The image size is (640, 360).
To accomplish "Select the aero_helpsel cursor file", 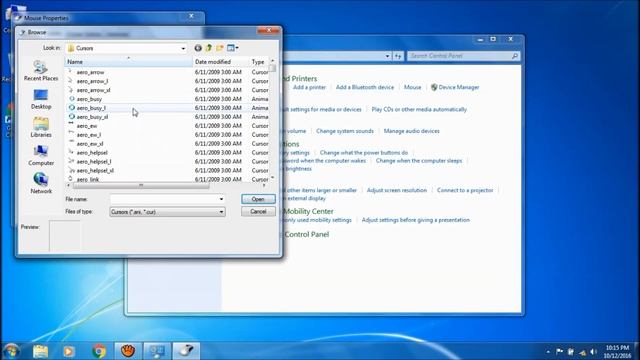I will (x=92, y=153).
